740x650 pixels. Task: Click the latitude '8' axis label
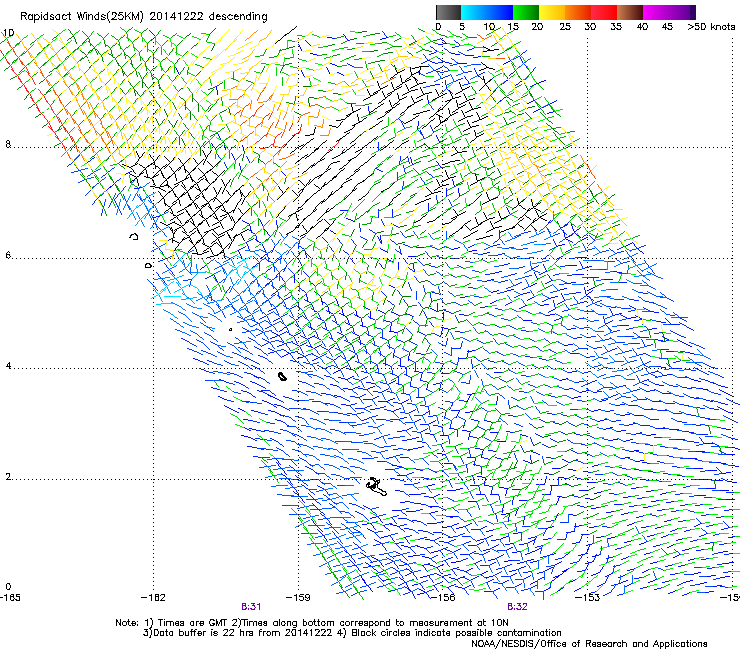(8, 144)
